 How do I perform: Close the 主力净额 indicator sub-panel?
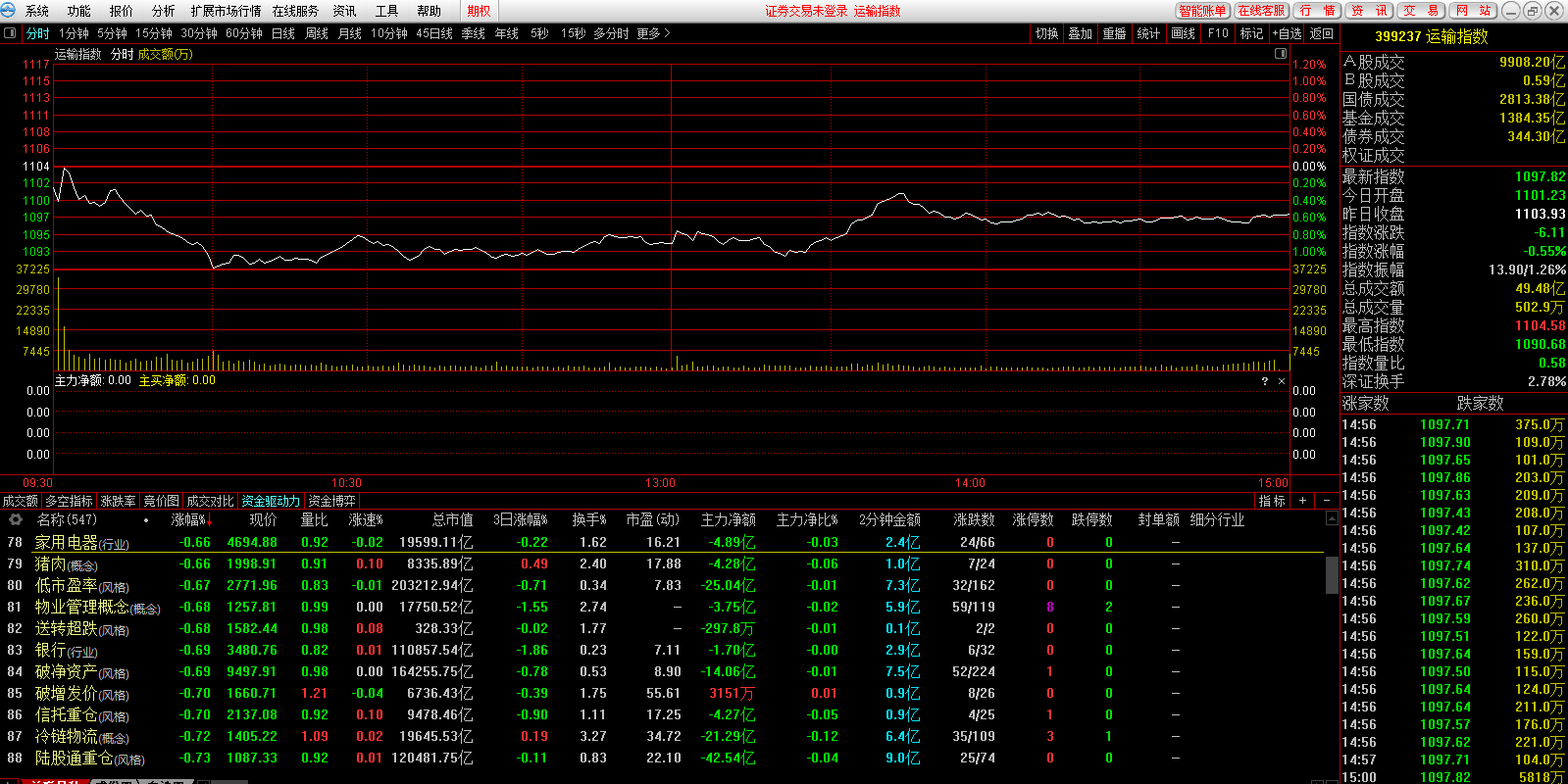[1281, 381]
